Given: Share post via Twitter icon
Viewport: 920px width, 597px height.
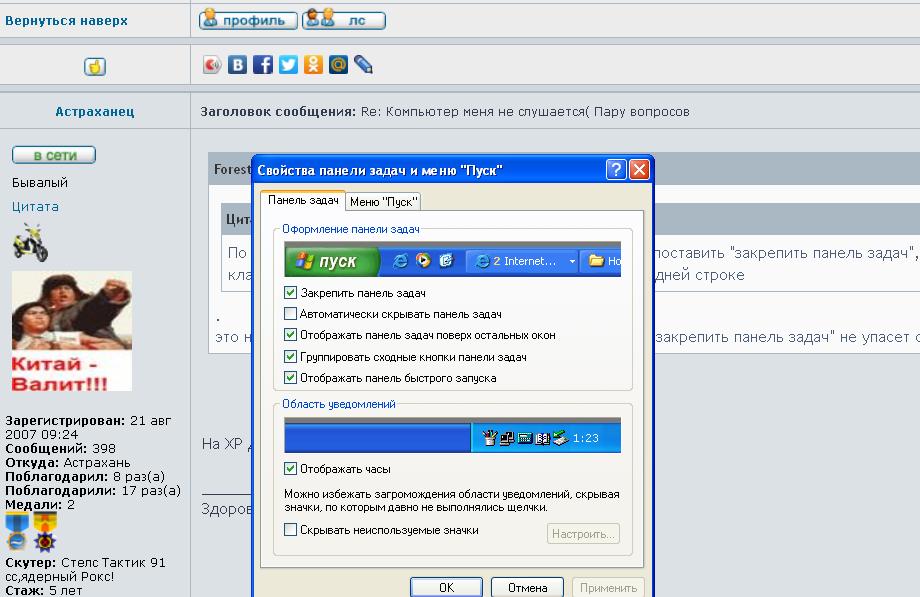Looking at the screenshot, I should pyautogui.click(x=288, y=65).
